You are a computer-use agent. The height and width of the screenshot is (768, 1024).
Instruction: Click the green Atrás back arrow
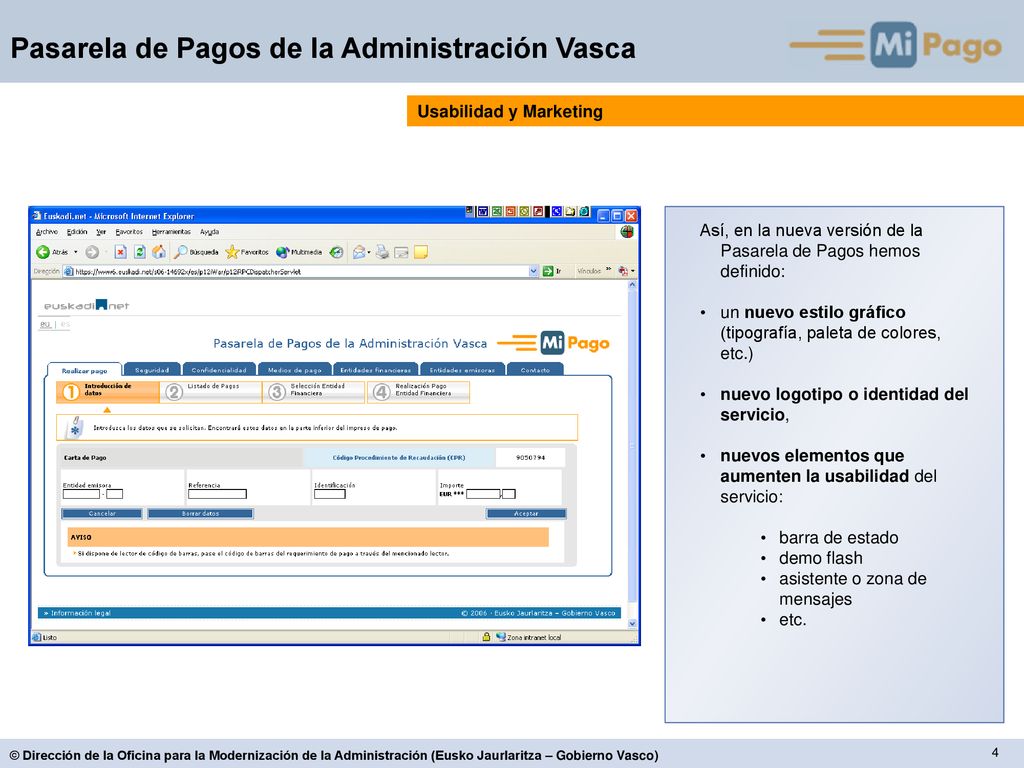click(43, 252)
